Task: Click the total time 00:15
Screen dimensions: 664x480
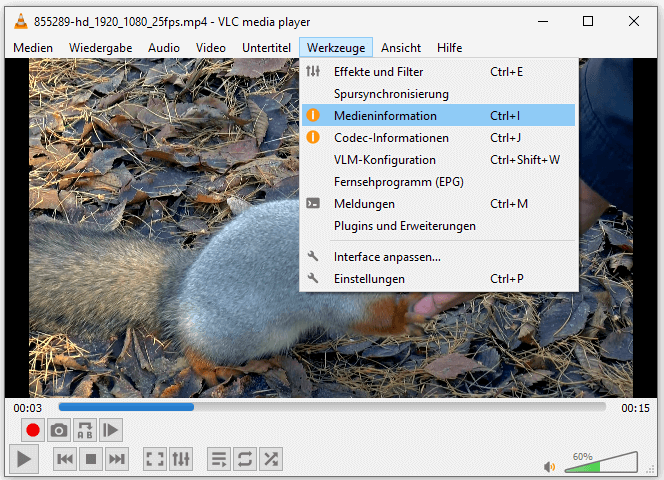Action: tap(635, 408)
